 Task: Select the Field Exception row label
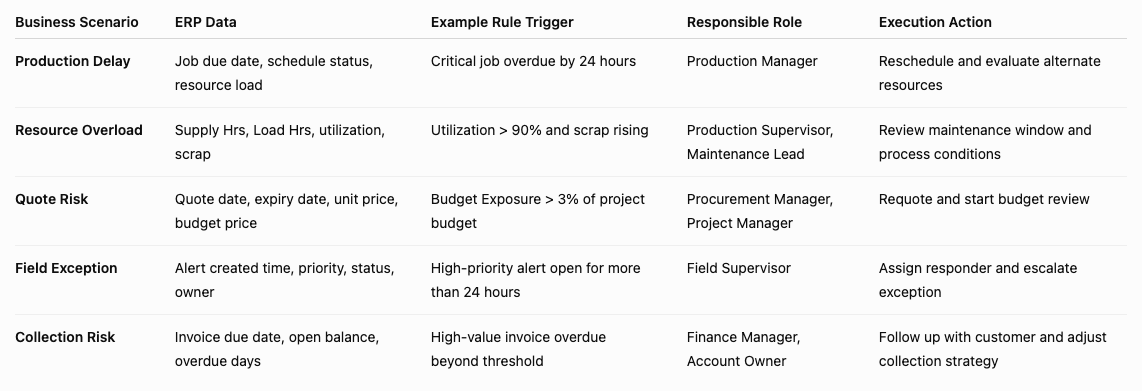coord(66,268)
